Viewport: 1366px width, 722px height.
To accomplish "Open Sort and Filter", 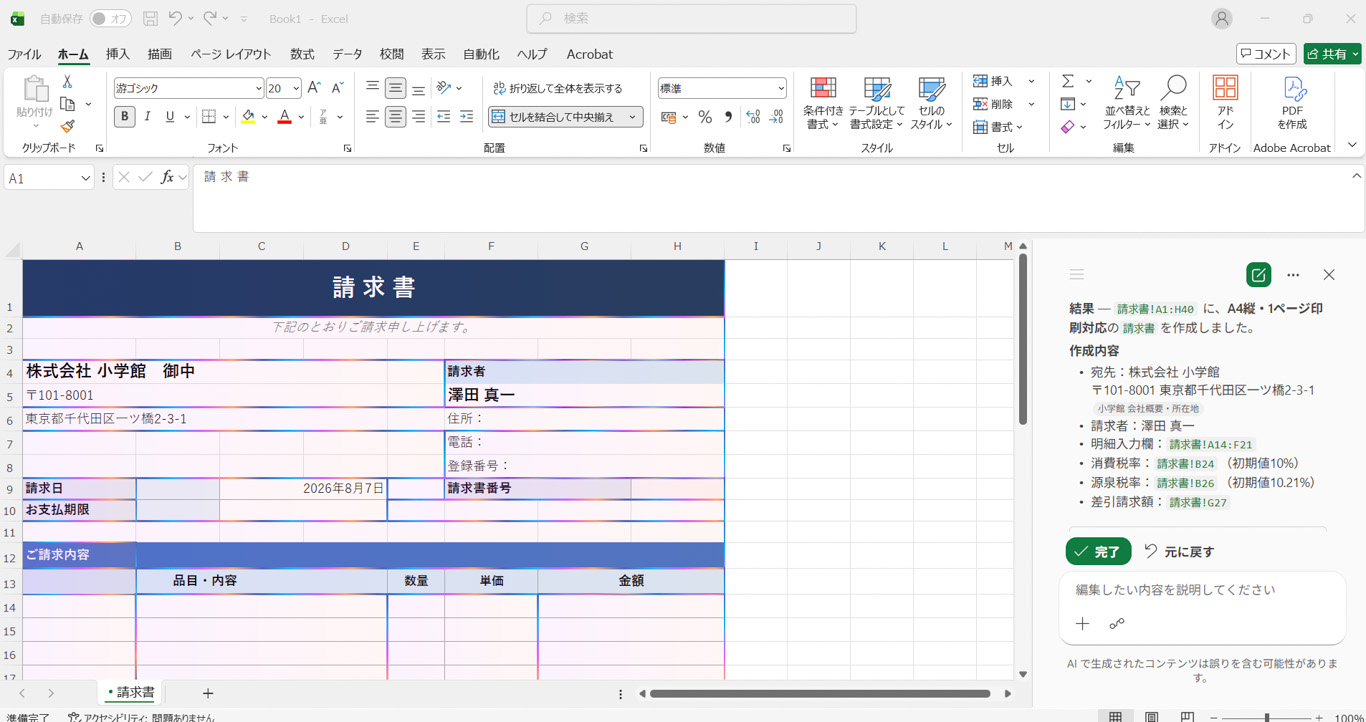I will click(x=1127, y=103).
